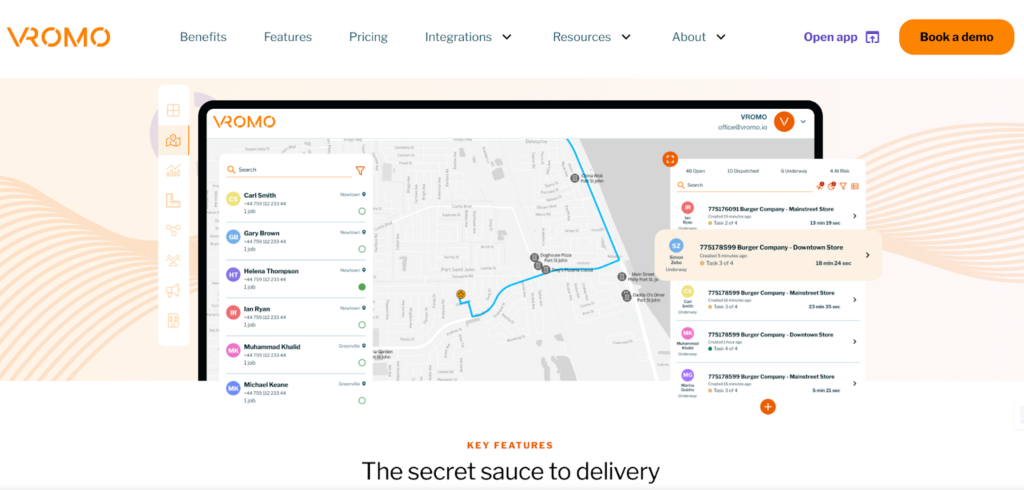This screenshot has width=1024, height=490.
Task: Expand Carl Smith's Mainstreet Store job chevron
Action: pos(855,299)
